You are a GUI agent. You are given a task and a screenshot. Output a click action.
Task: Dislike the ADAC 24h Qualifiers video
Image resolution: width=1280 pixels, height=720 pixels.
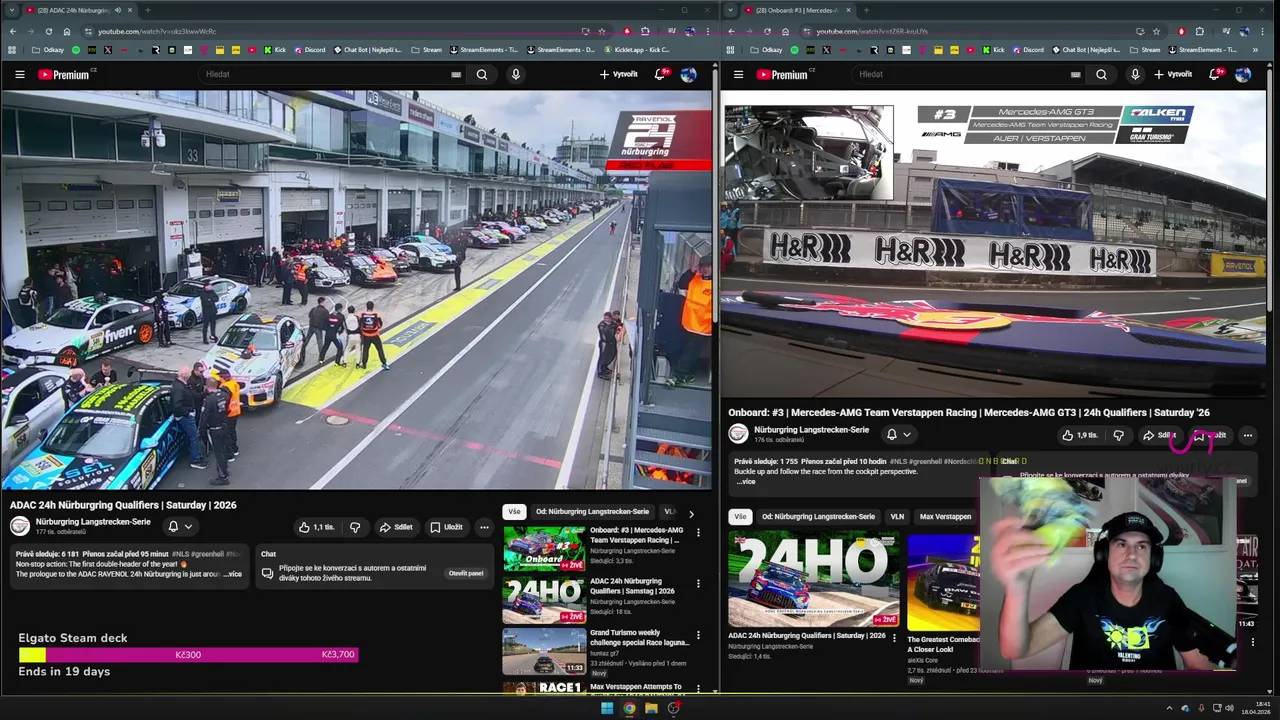click(355, 527)
